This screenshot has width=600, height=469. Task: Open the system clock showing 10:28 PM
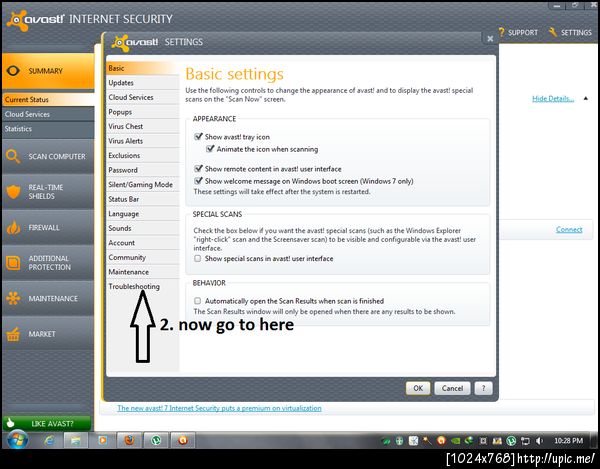click(569, 441)
